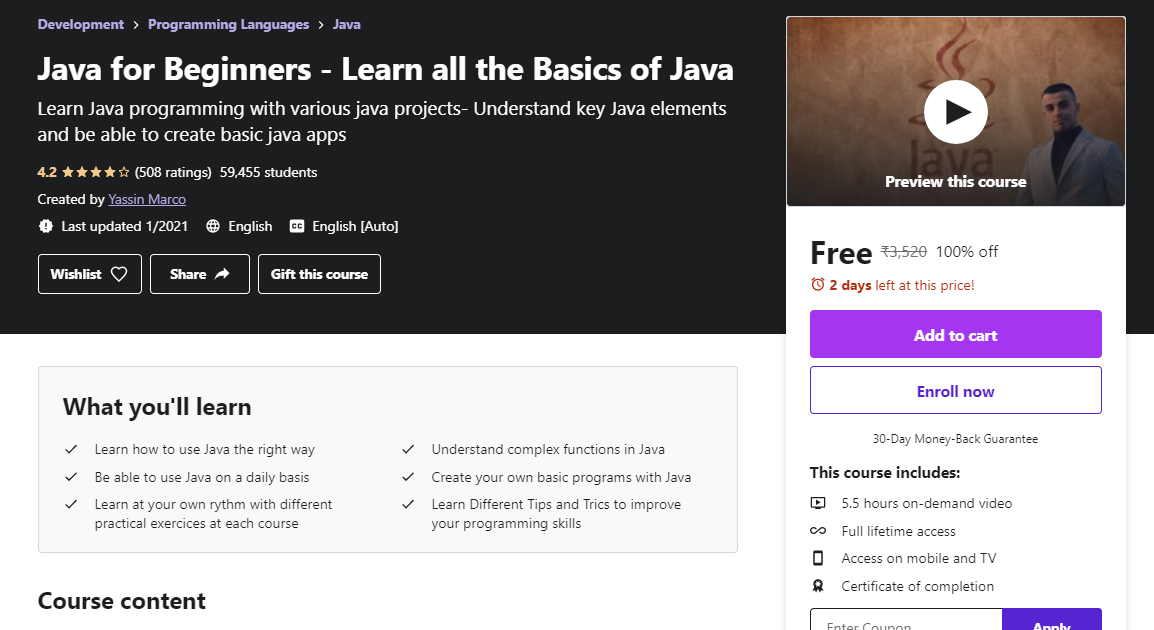Click the Full lifetime access text

pos(899,531)
